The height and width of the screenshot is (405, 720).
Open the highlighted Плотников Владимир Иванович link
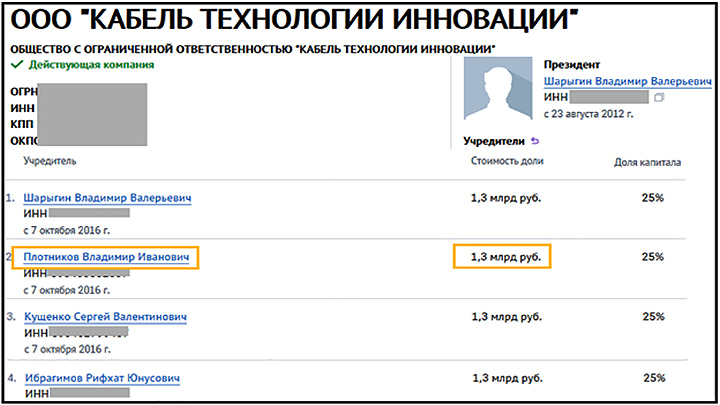tap(106, 257)
